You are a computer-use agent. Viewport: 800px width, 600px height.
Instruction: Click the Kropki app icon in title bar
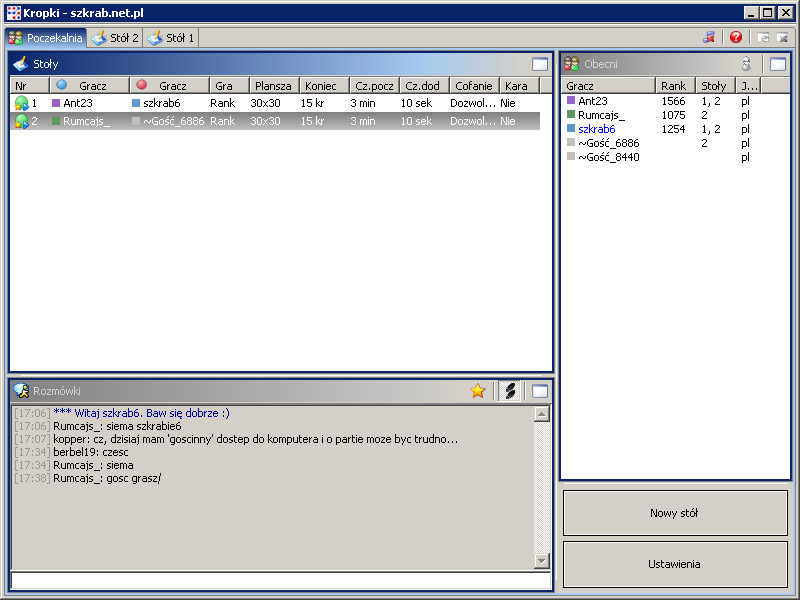coord(14,13)
